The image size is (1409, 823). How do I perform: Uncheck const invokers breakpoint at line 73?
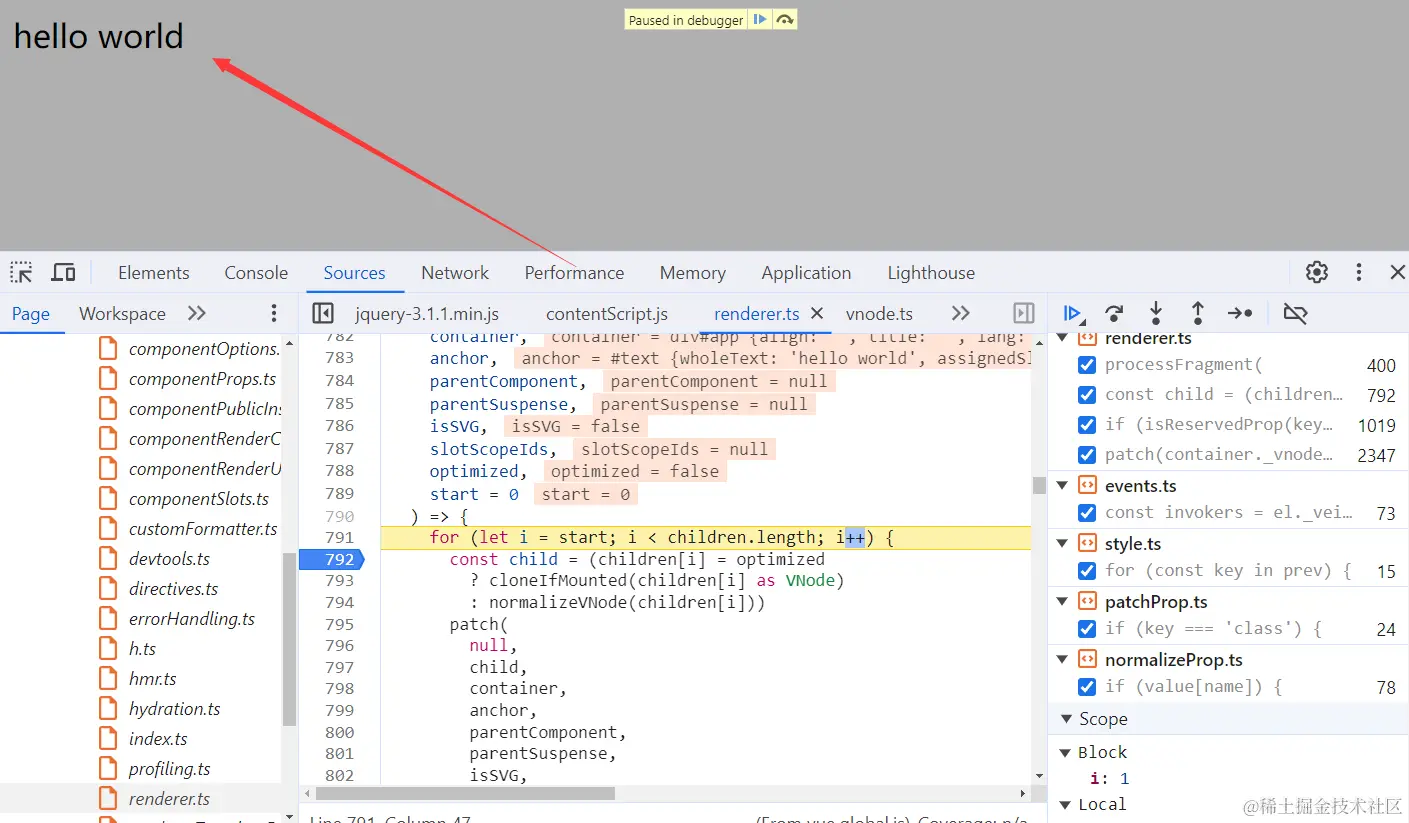pos(1087,512)
